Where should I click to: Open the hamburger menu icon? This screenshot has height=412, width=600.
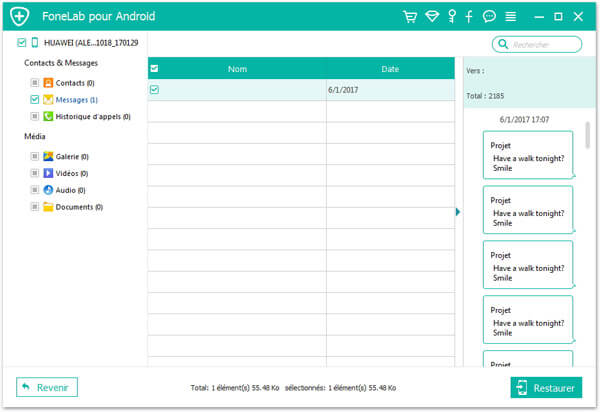pyautogui.click(x=510, y=16)
